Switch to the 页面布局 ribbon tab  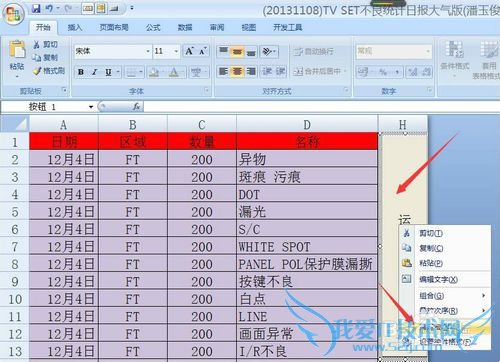114,27
